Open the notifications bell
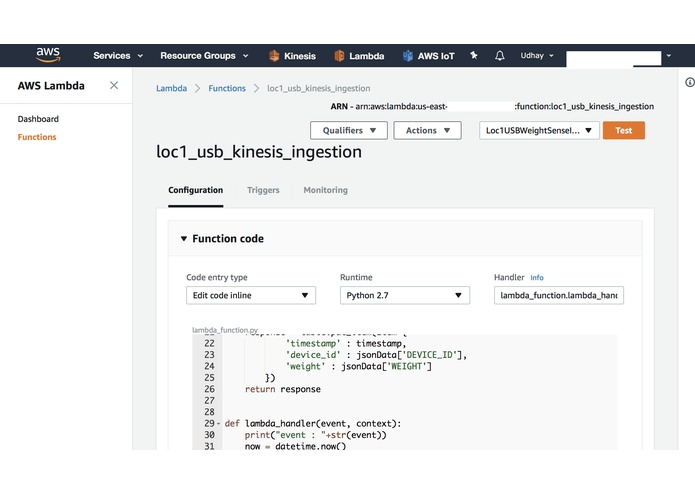 pyautogui.click(x=499, y=56)
